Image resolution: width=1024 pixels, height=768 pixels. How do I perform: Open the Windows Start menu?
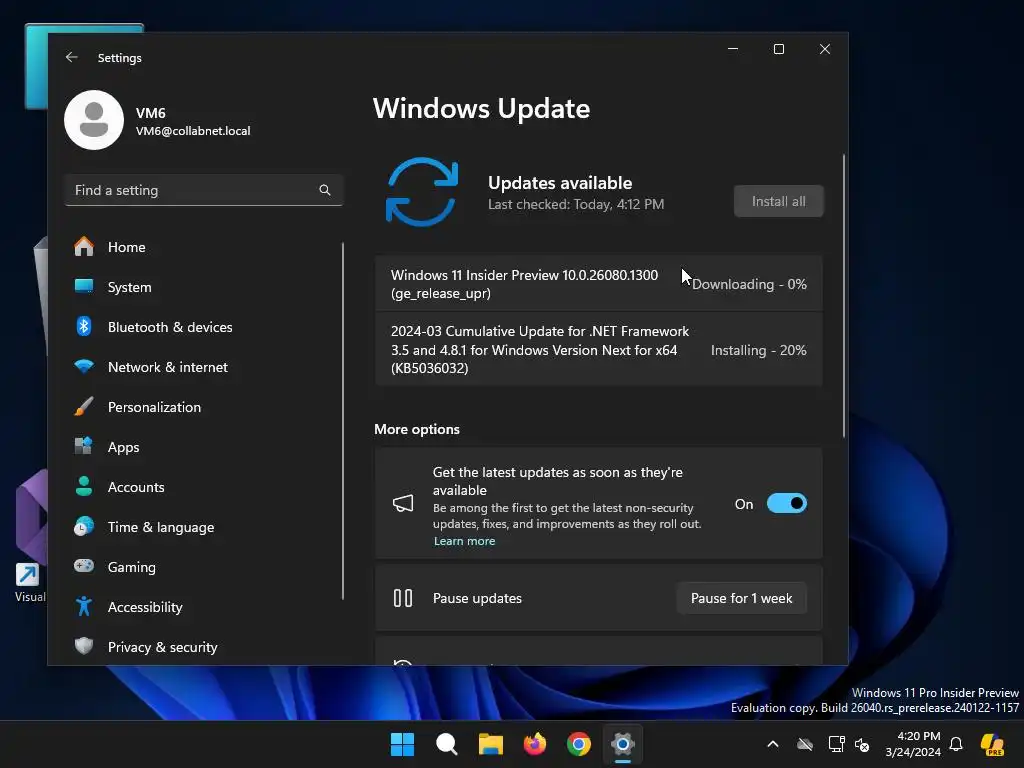(x=402, y=744)
